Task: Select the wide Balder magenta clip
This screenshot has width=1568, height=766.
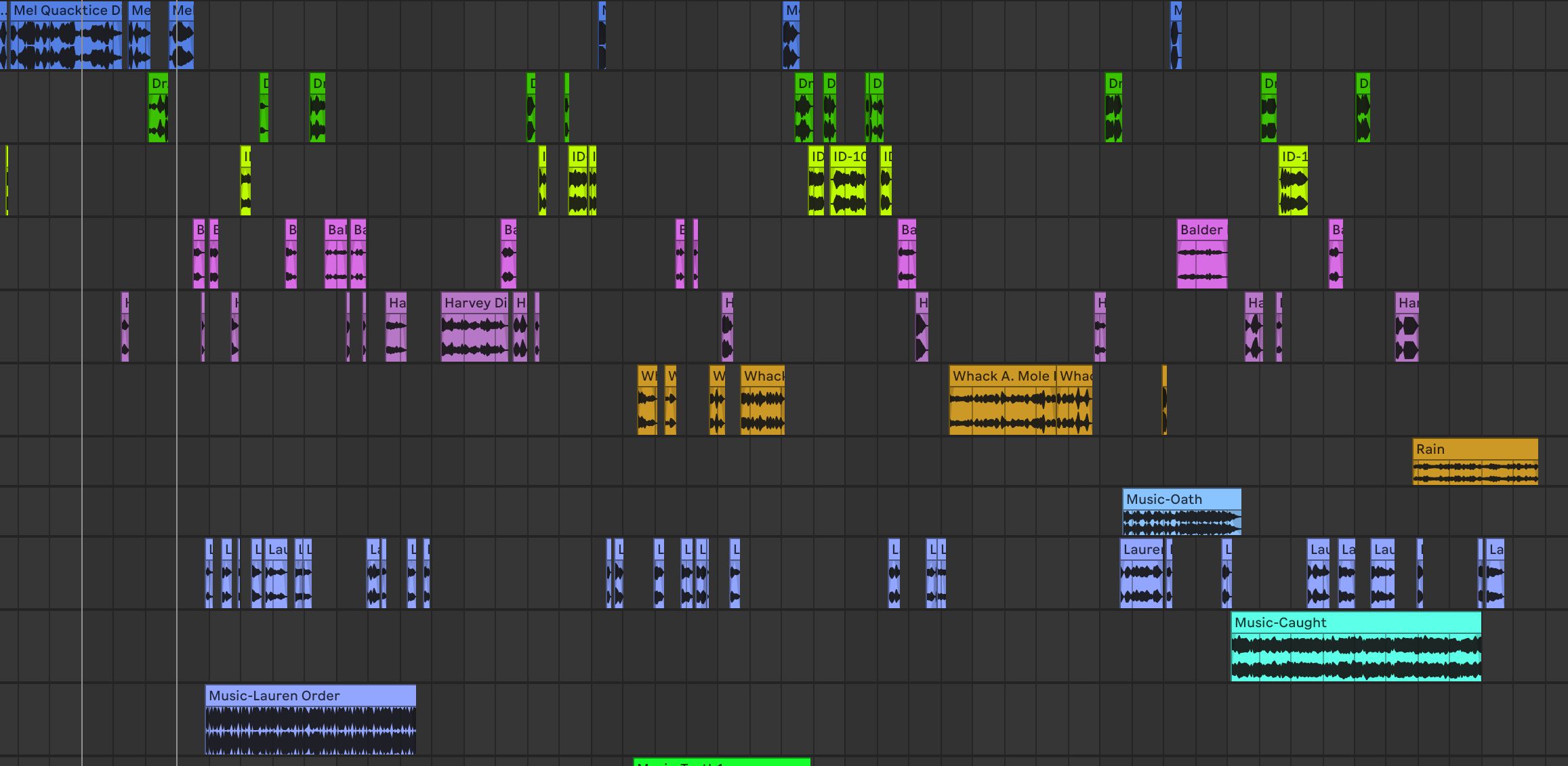Action: (1201, 255)
